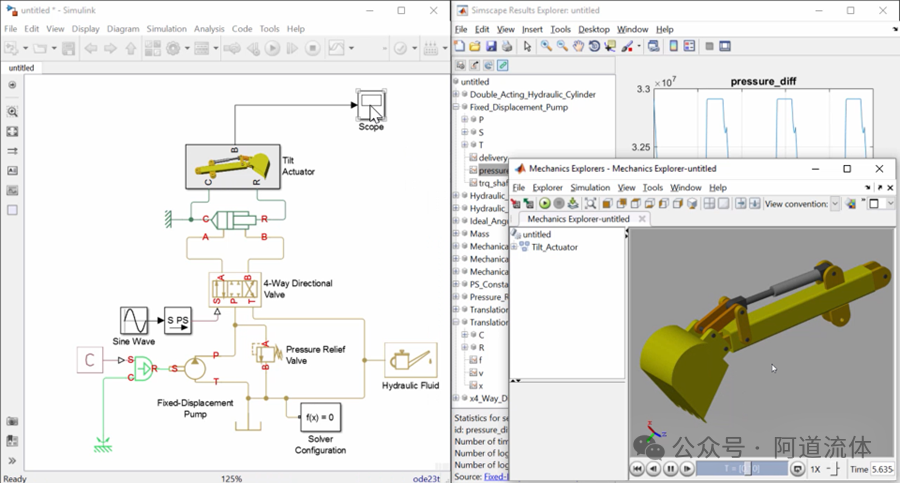Click the Fit to View icon in Simulink palette
This screenshot has width=900, height=483.
12,131
